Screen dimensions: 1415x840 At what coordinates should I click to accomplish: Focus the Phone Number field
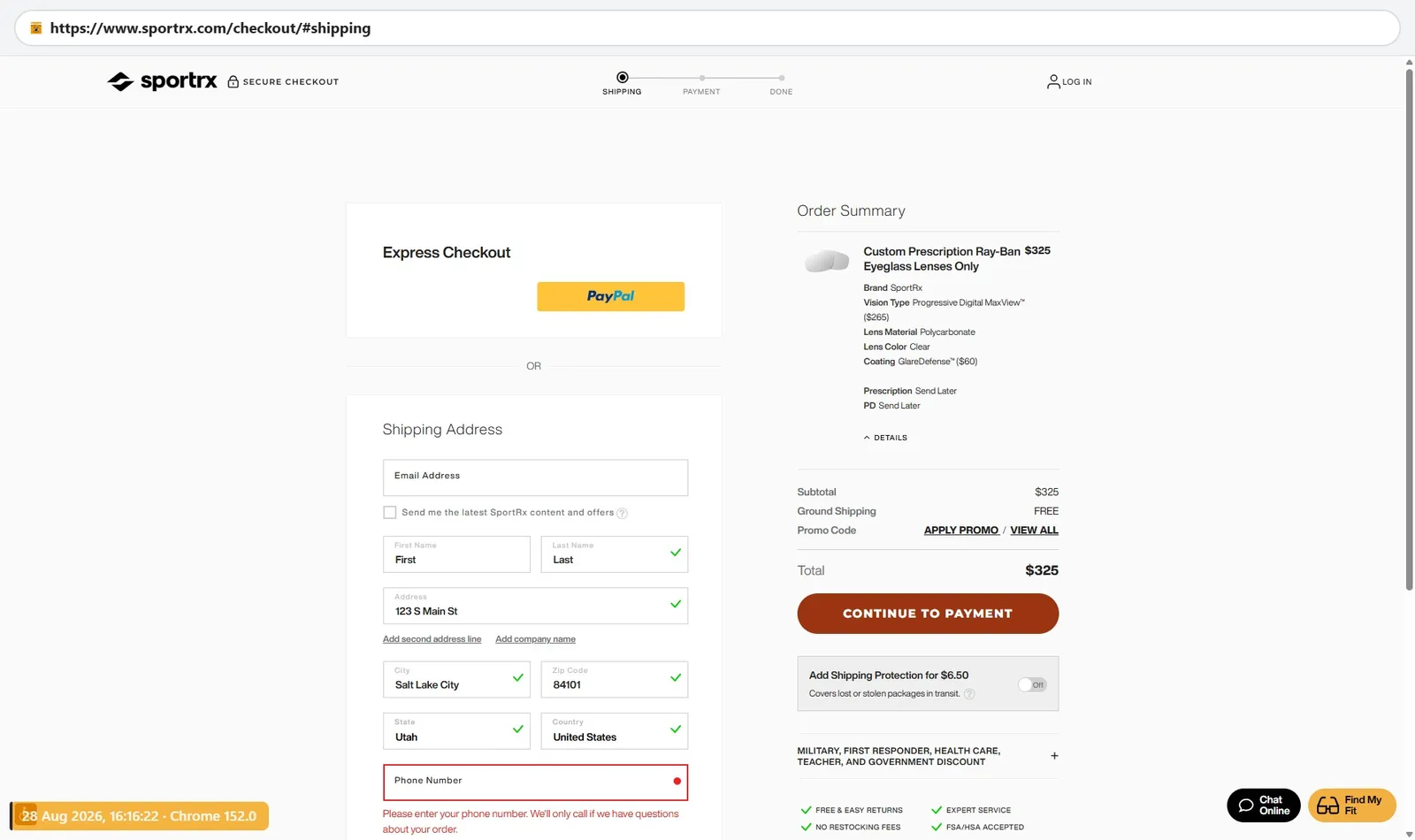[535, 783]
